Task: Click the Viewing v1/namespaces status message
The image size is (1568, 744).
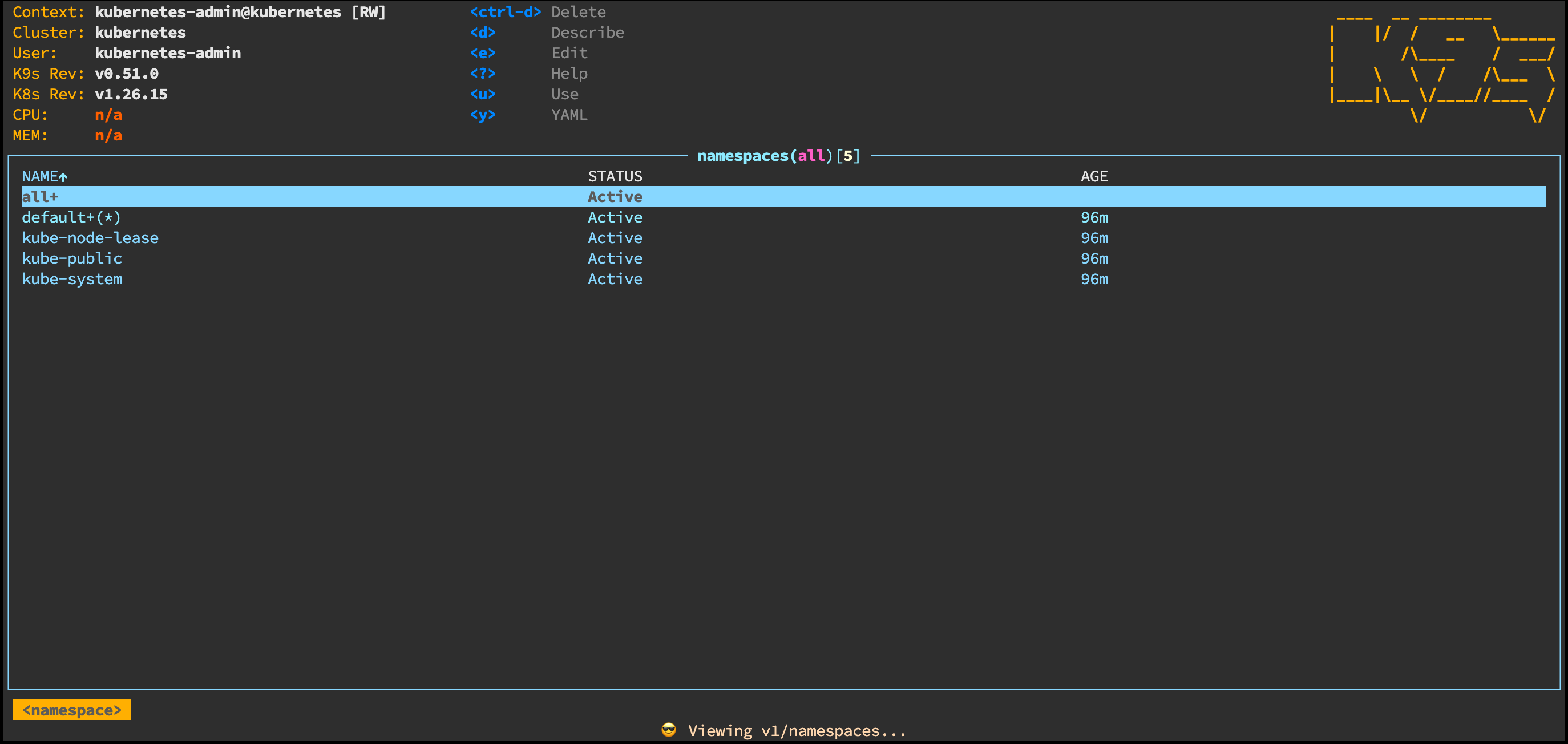Action: pos(797,731)
